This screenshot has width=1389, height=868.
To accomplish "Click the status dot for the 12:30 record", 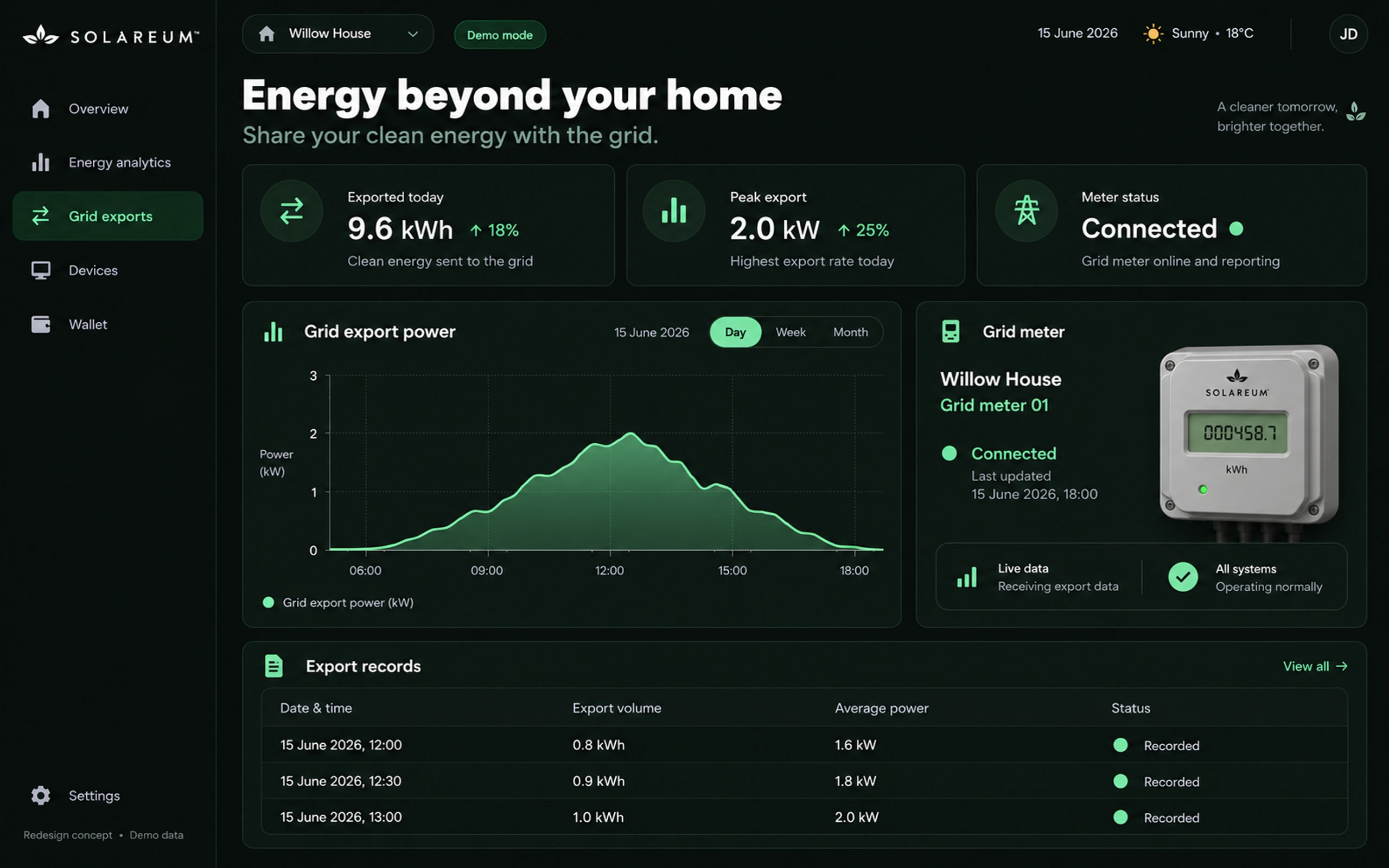I will (x=1120, y=781).
